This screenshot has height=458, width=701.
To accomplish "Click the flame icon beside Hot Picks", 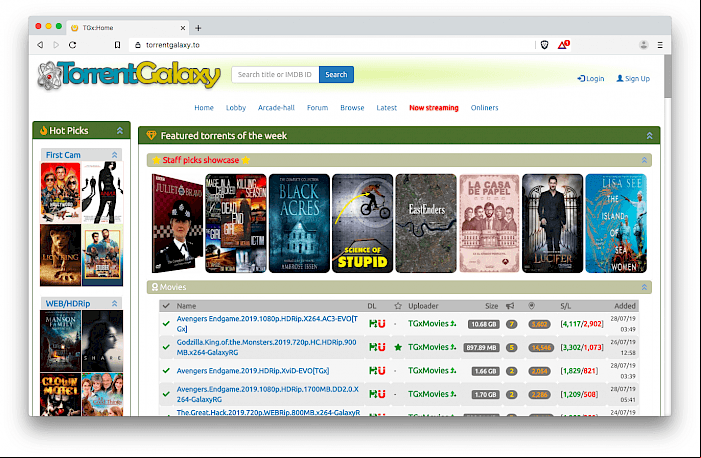I will 43,130.
